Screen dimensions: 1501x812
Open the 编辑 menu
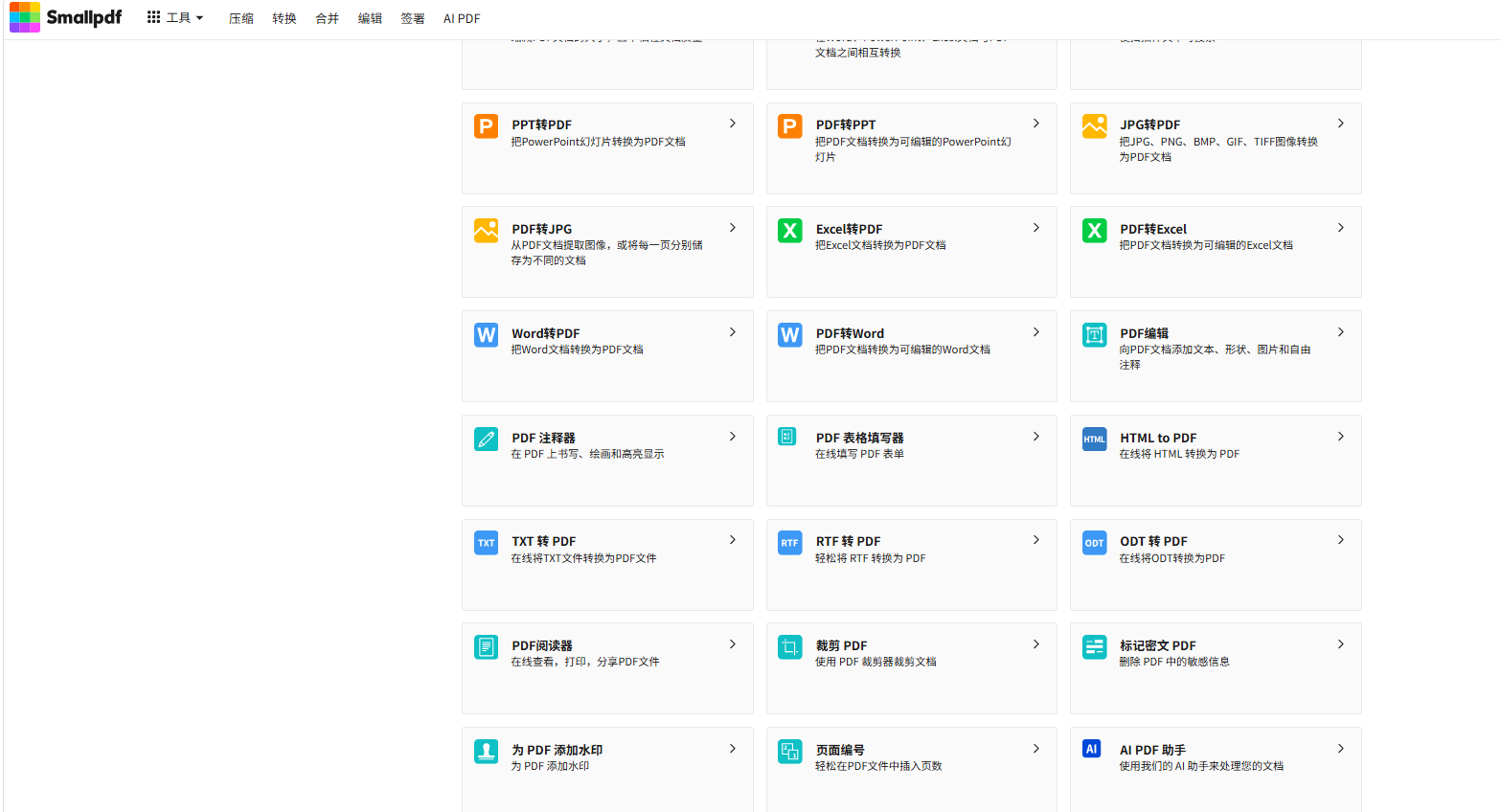click(x=371, y=18)
